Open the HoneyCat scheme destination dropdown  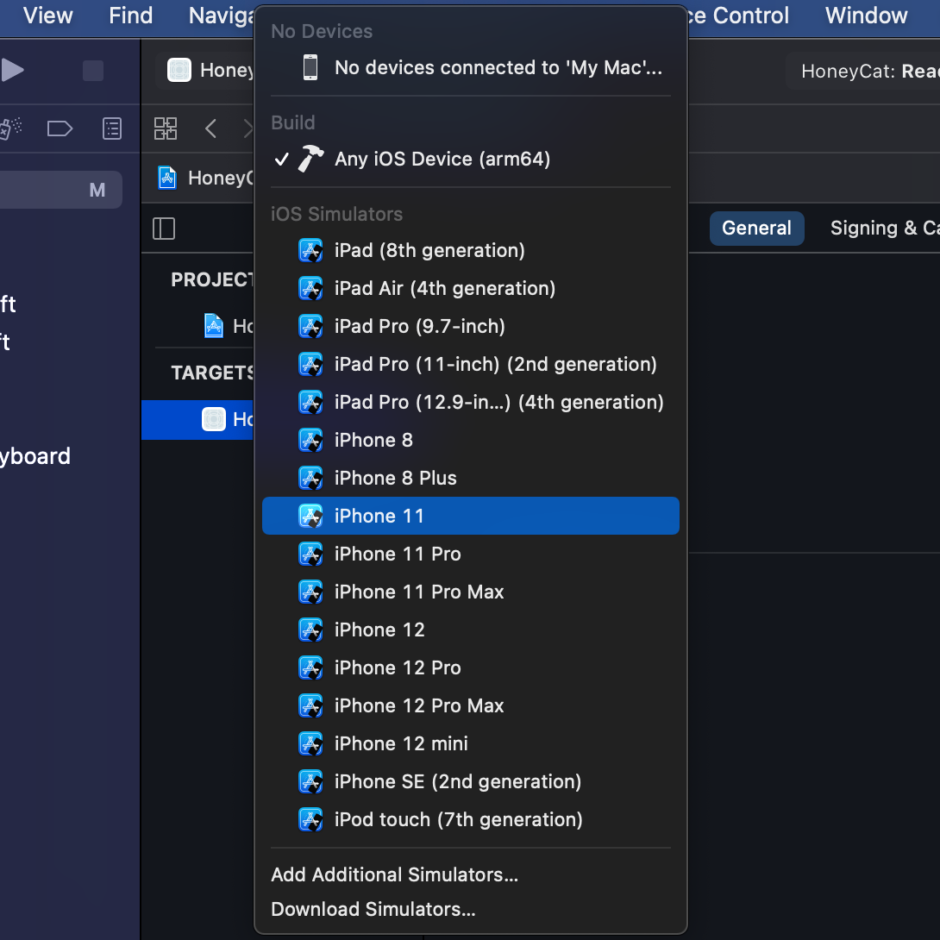click(222, 70)
